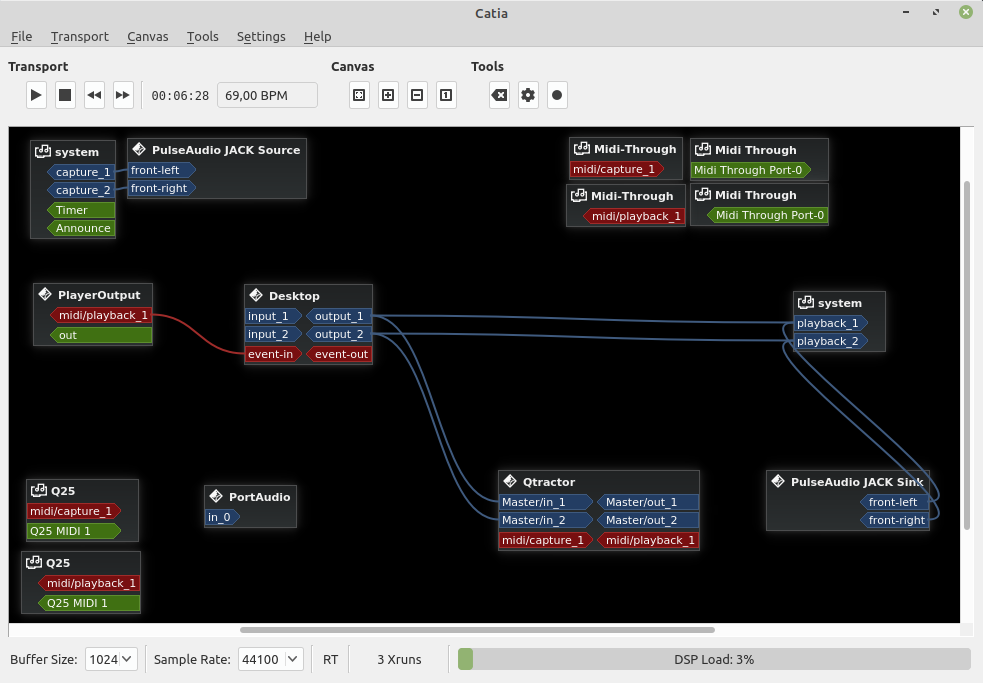This screenshot has width=983, height=683.
Task: Select the capture_2 port
Action: 81,190
